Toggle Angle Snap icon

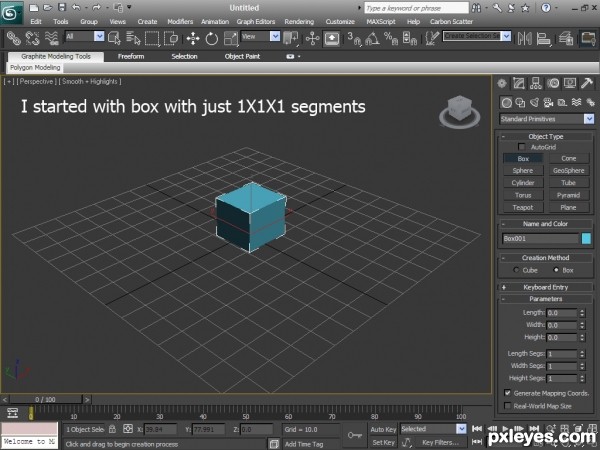click(372, 38)
